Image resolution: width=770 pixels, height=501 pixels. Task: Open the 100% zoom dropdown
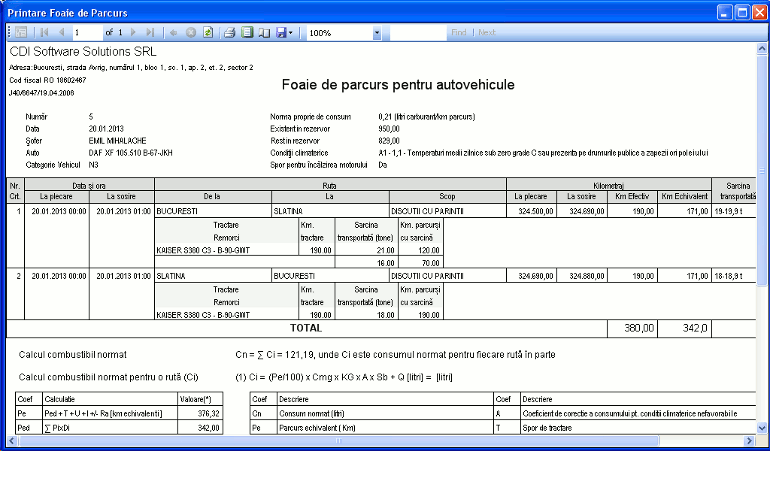pos(377,33)
